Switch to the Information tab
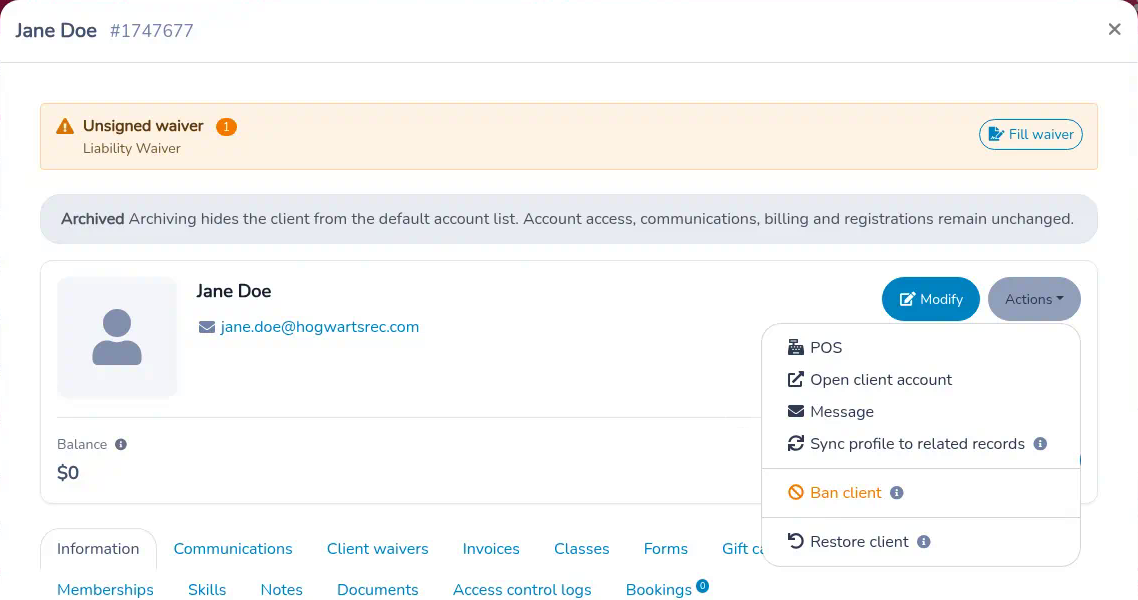This screenshot has width=1138, height=600. pos(98,548)
